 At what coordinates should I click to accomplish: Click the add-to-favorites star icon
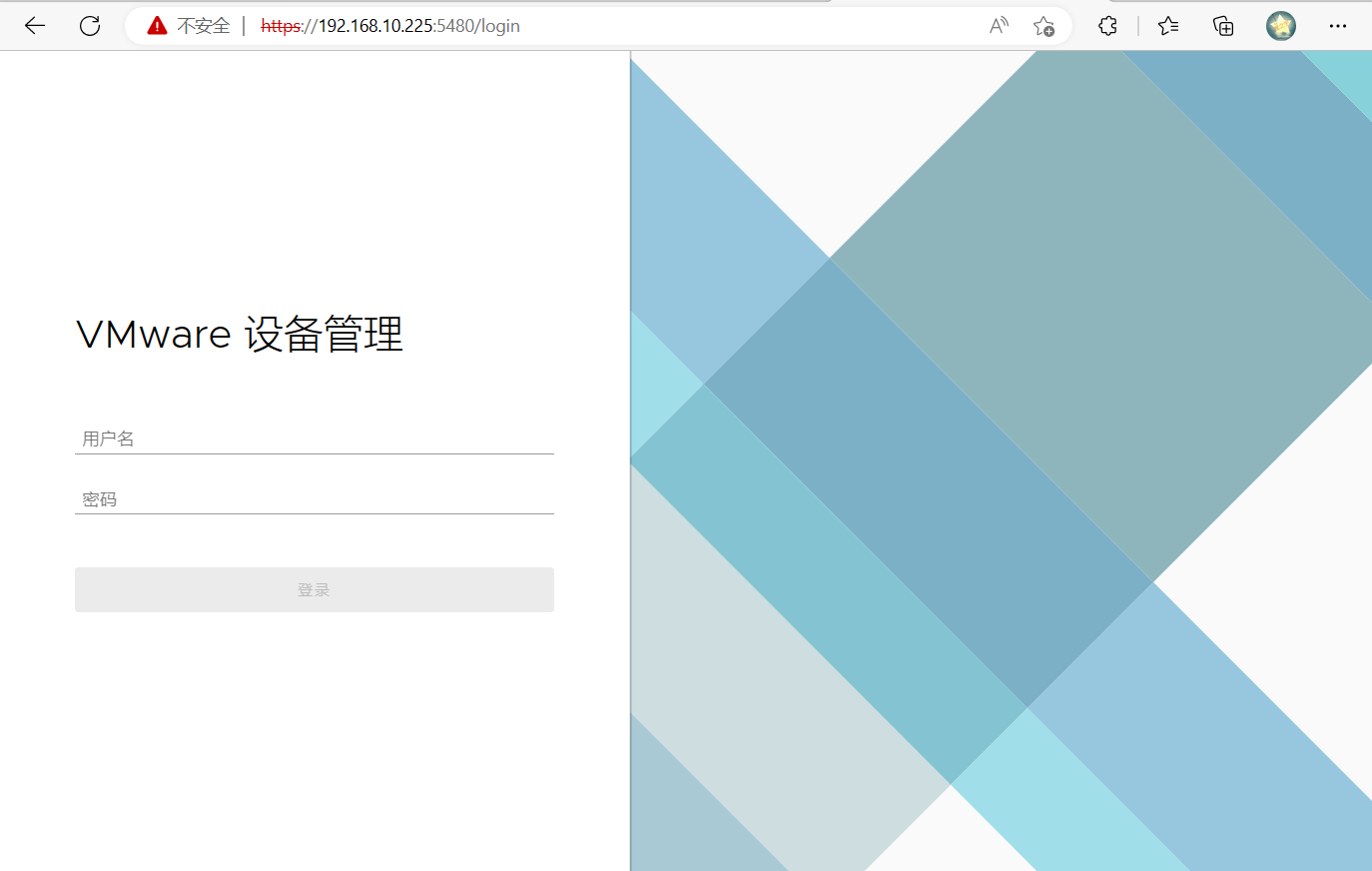point(1044,27)
